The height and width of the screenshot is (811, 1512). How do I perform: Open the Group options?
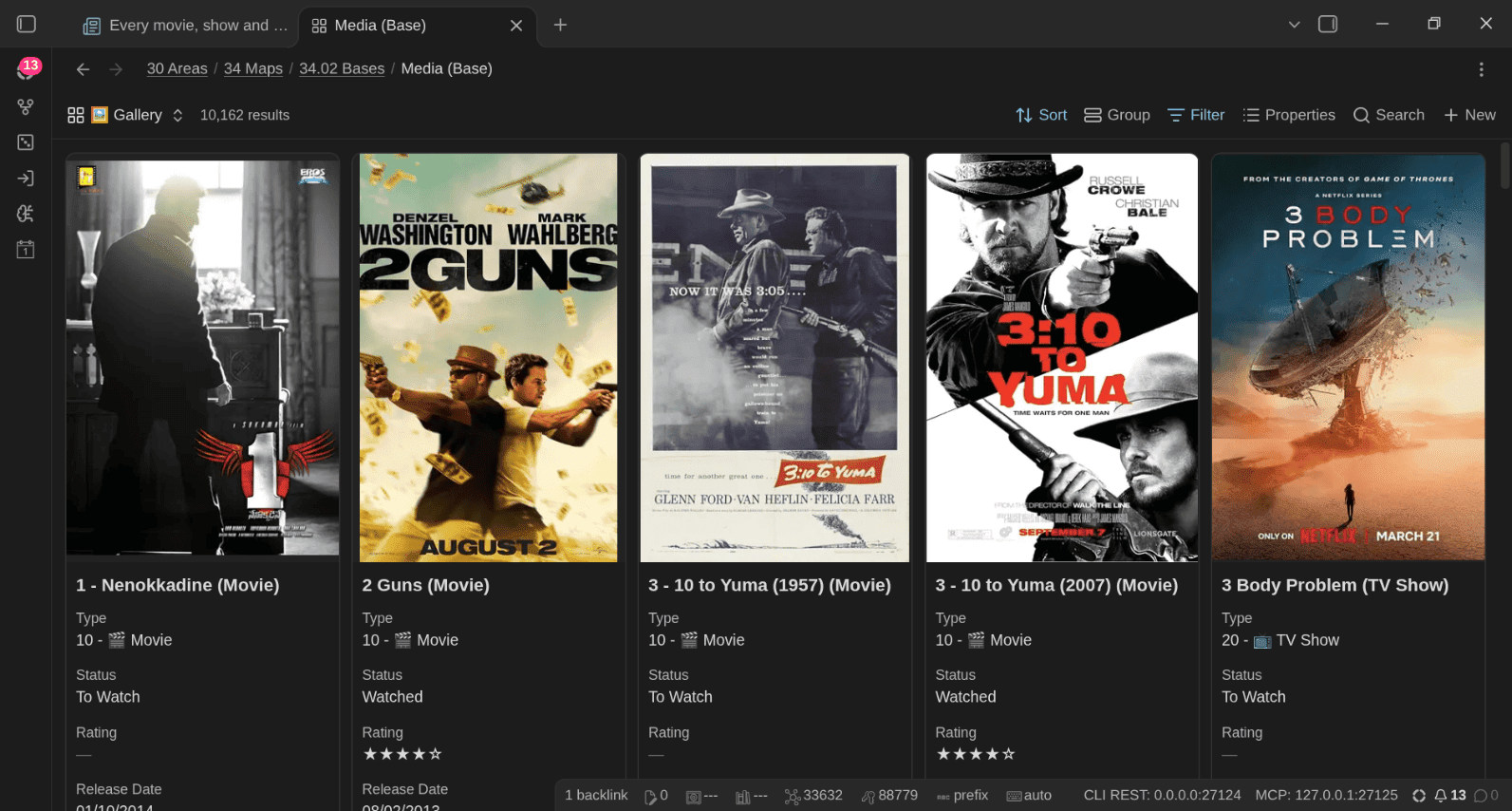click(1117, 115)
